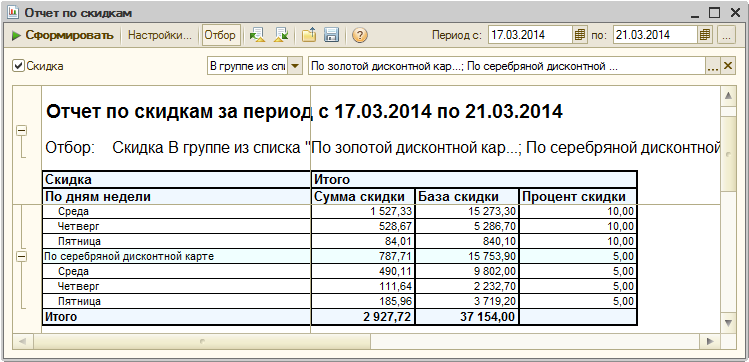Viewport: 749px width, 362px height.
Task: Uncheck the Скидка filter checkbox
Action: point(18,66)
